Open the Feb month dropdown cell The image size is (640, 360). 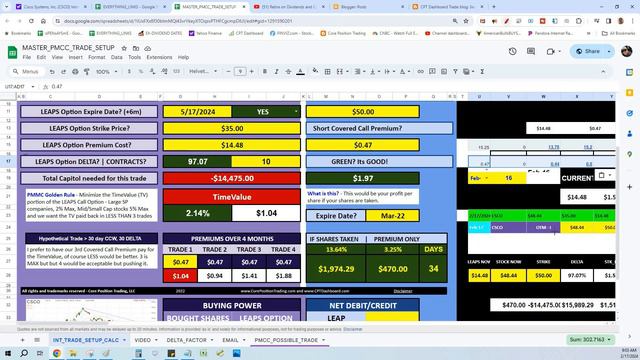487,178
